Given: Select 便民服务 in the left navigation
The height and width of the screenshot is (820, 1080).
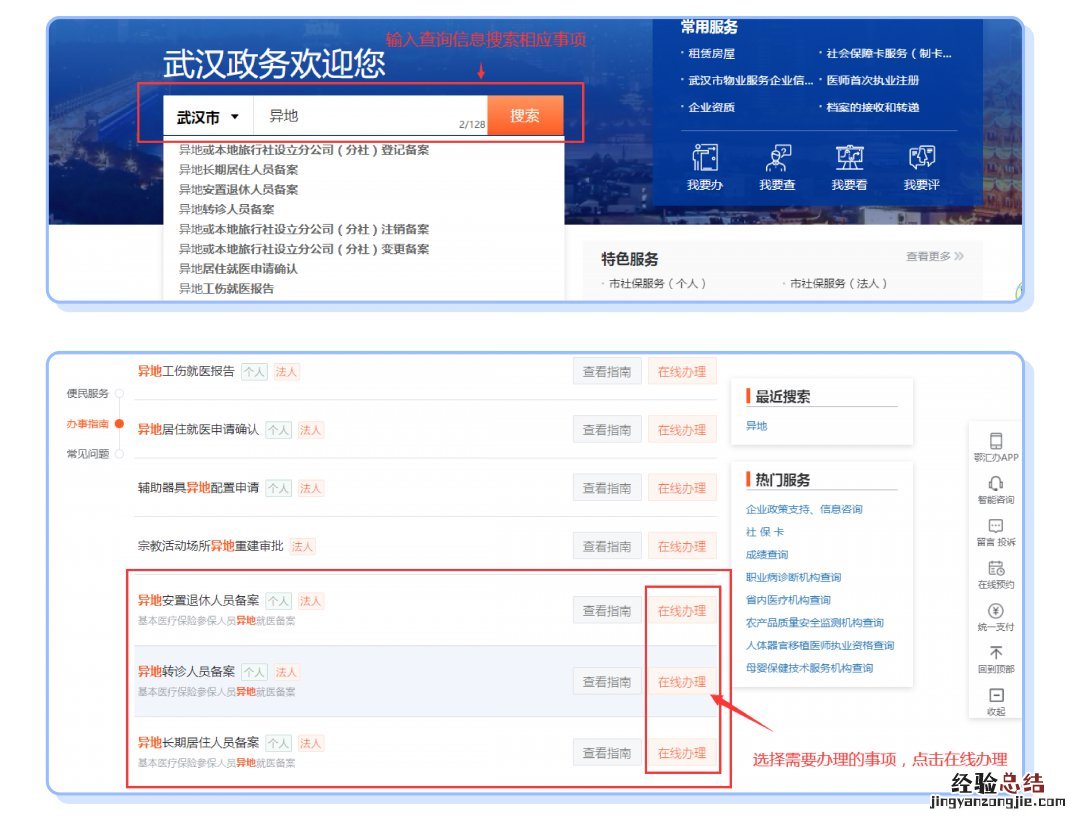Looking at the screenshot, I should (x=88, y=393).
